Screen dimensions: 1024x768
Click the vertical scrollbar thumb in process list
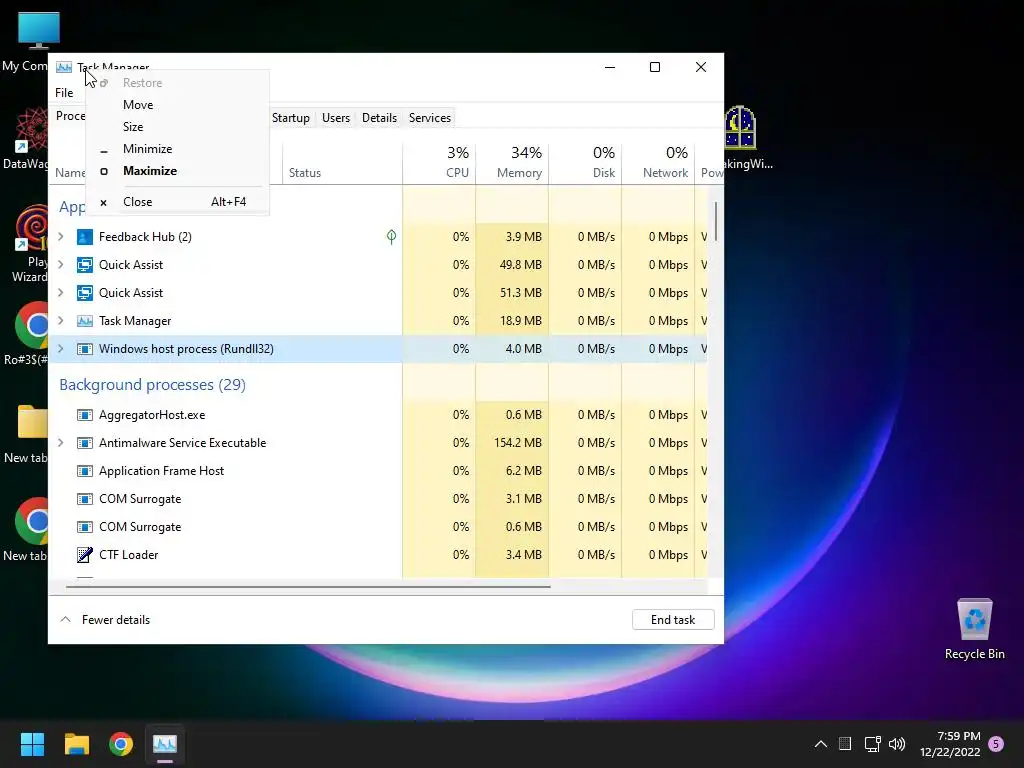[716, 221]
